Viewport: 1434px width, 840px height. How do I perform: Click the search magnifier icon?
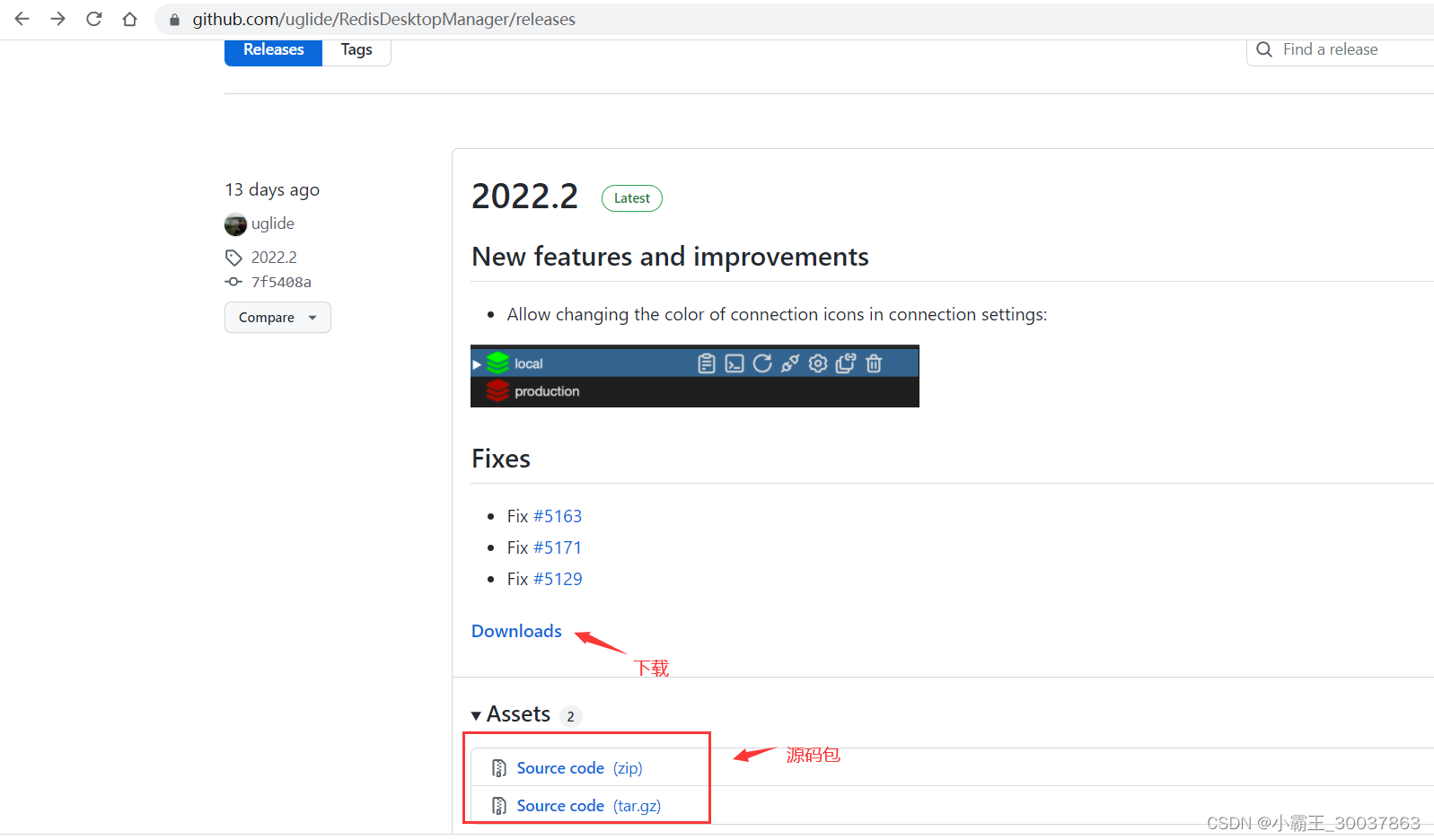1264,50
